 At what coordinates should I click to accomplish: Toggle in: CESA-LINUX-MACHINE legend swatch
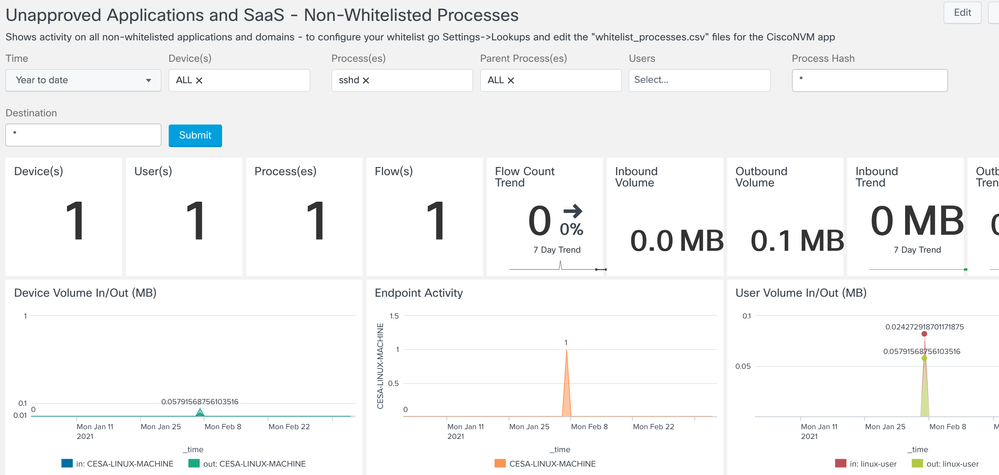[x=66, y=464]
